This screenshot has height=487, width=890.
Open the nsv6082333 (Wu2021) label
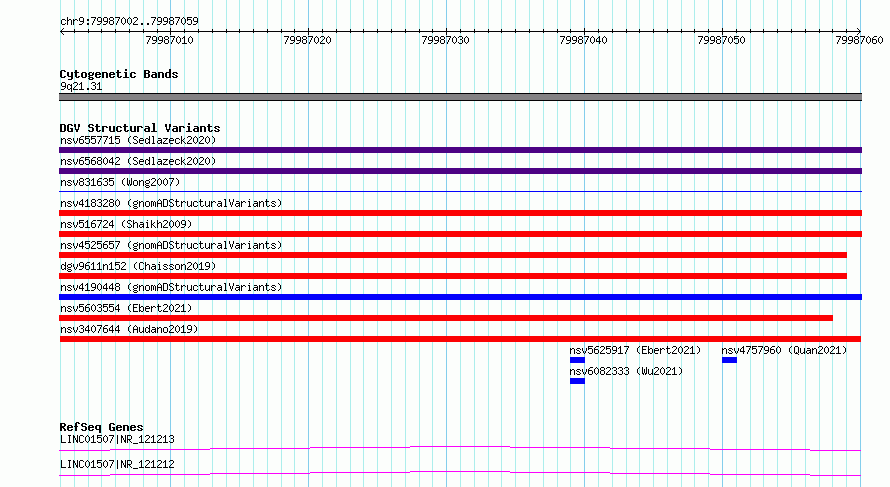[626, 371]
